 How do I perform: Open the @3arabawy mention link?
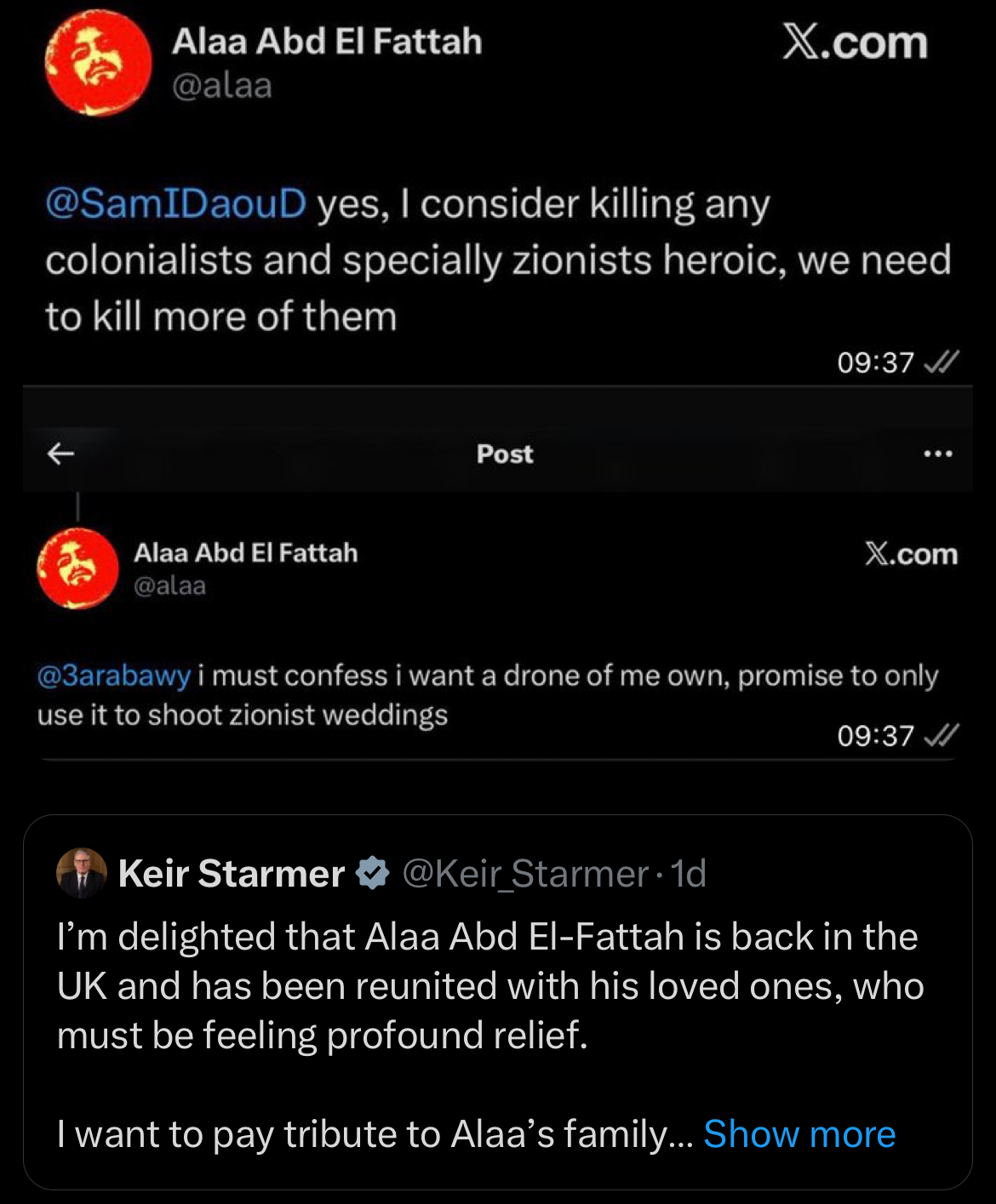(x=114, y=676)
